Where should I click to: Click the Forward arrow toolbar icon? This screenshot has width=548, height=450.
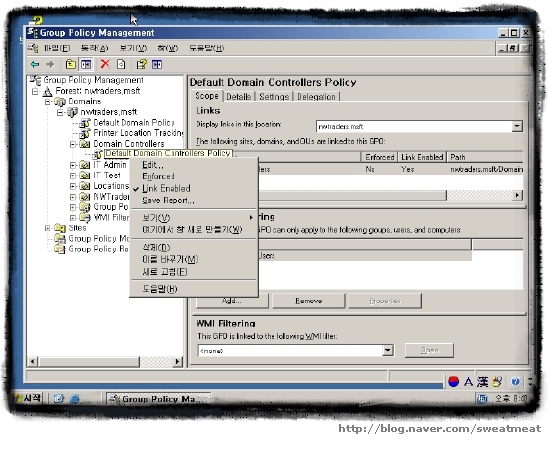pyautogui.click(x=50, y=64)
